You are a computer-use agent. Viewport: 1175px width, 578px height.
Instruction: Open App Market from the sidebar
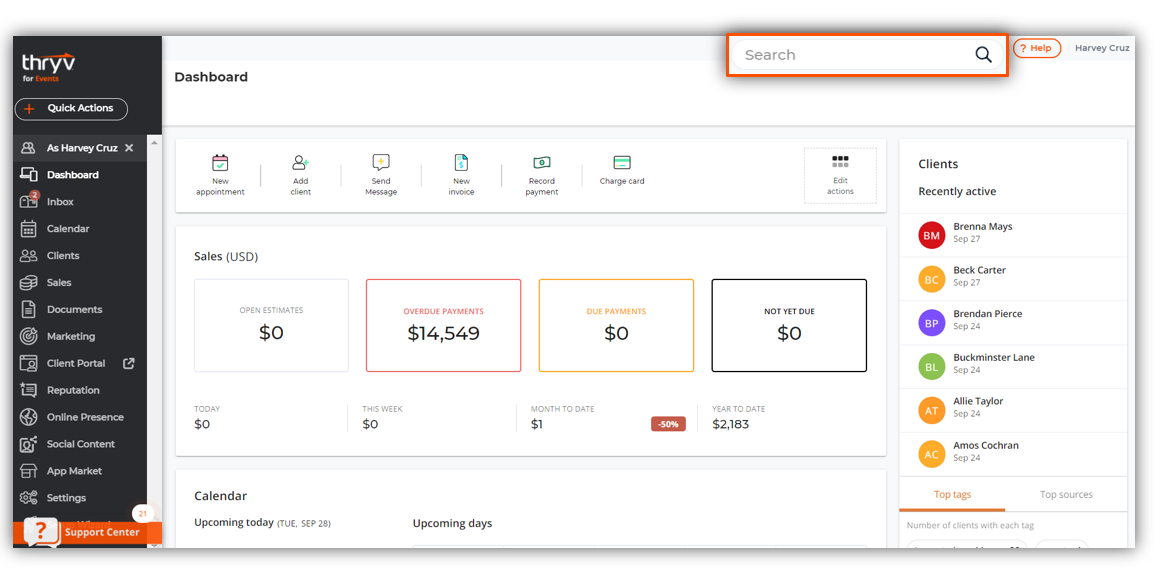(x=74, y=471)
